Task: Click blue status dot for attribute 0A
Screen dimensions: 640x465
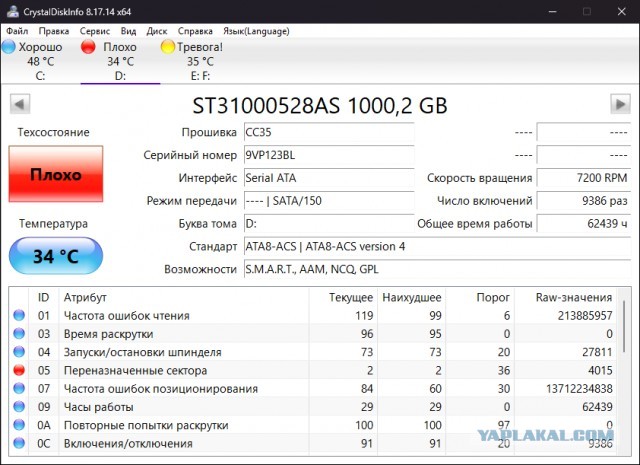Action: pos(19,425)
